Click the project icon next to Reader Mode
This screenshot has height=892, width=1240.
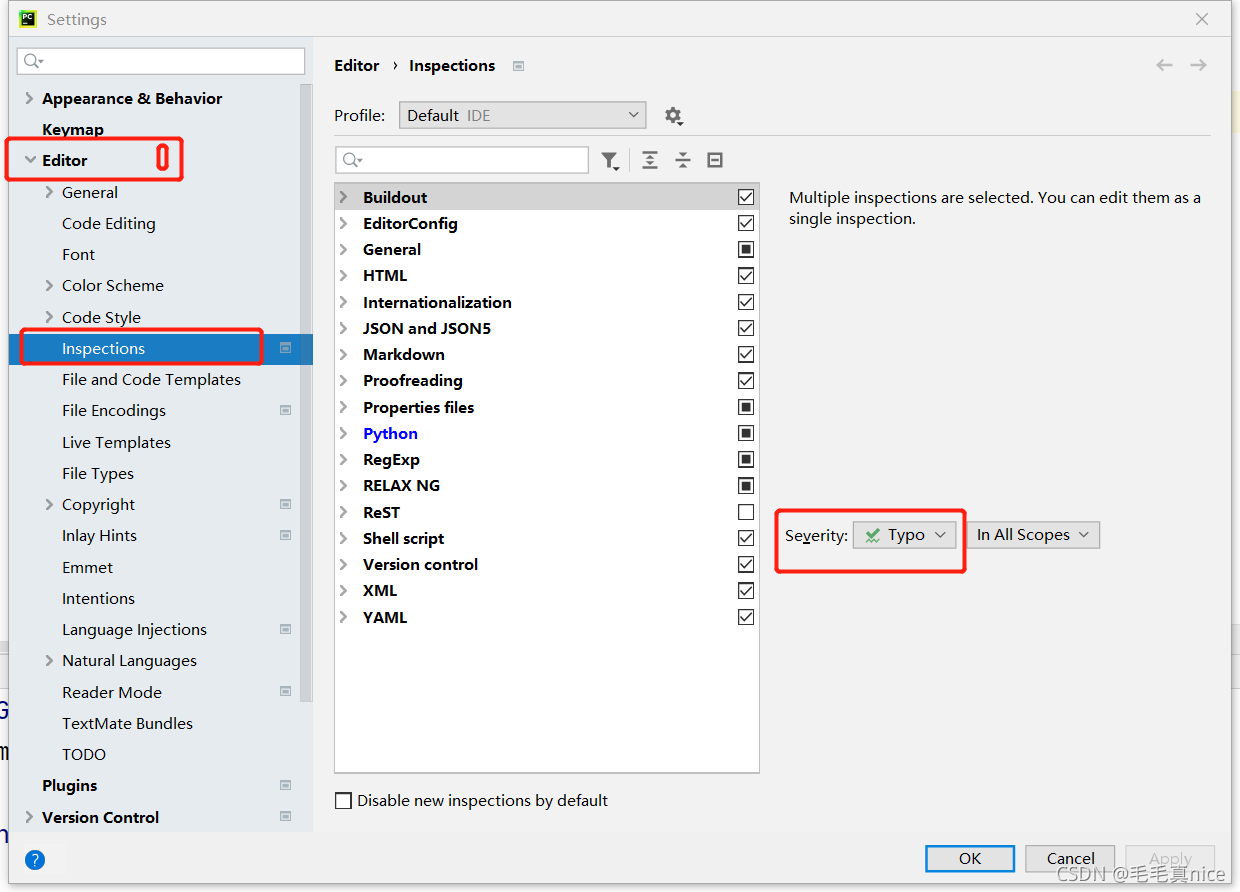[x=286, y=692]
